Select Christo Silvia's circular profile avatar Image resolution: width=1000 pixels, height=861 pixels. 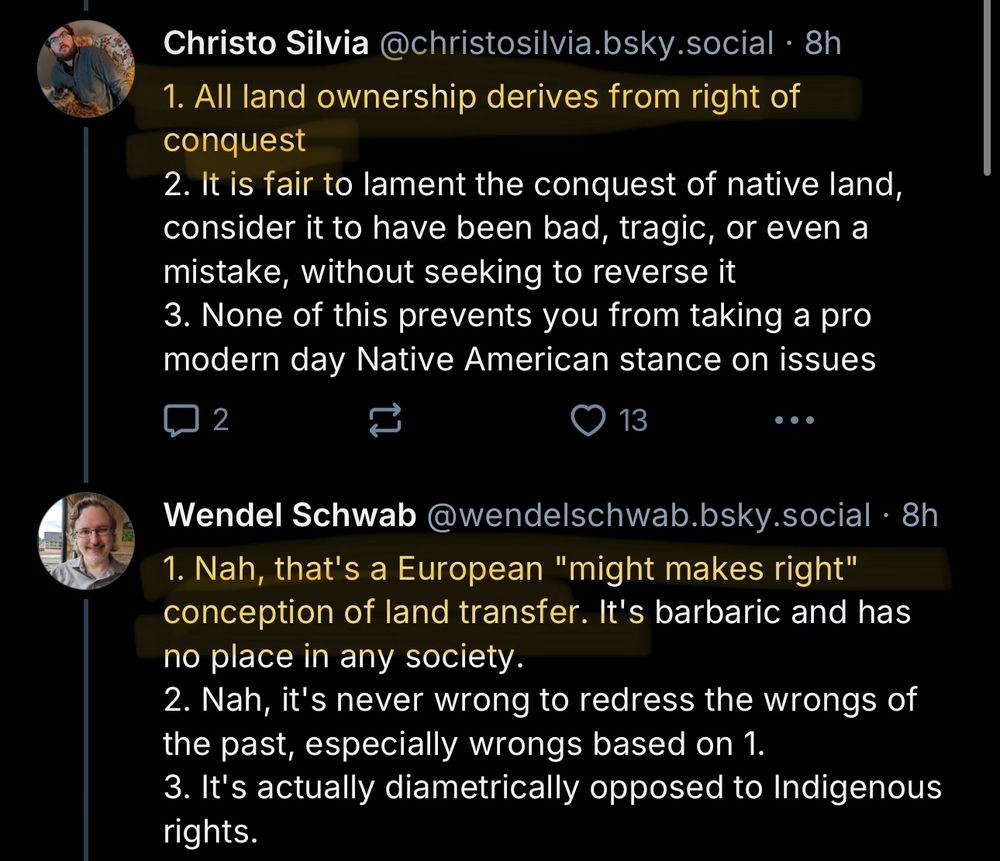tap(87, 67)
